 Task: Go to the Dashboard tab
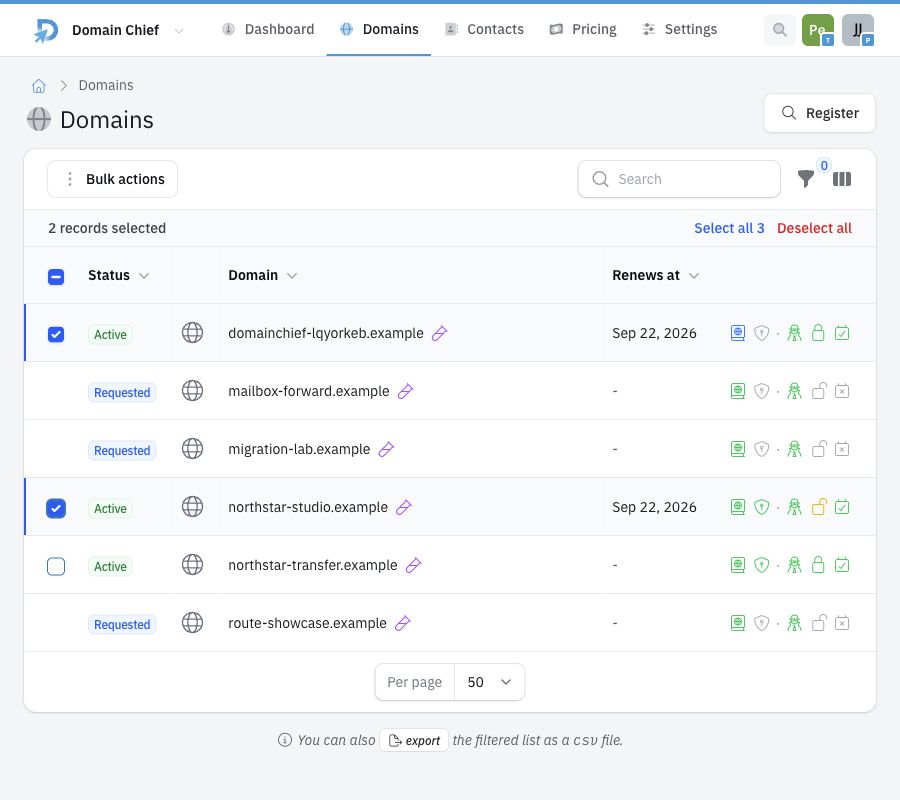point(268,29)
